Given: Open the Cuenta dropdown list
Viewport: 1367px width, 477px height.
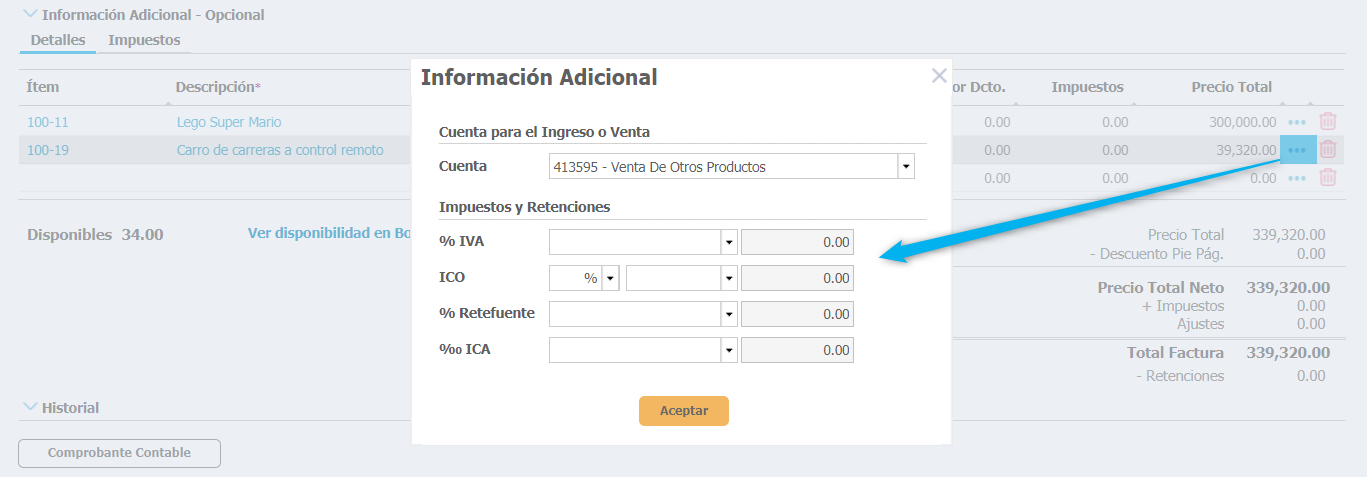Looking at the screenshot, I should tap(906, 167).
